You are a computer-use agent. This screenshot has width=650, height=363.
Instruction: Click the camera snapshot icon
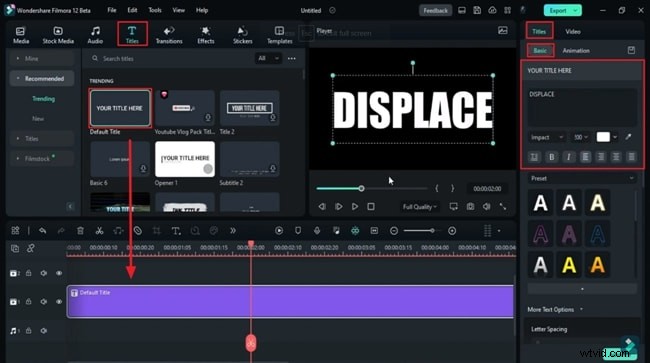[470, 206]
